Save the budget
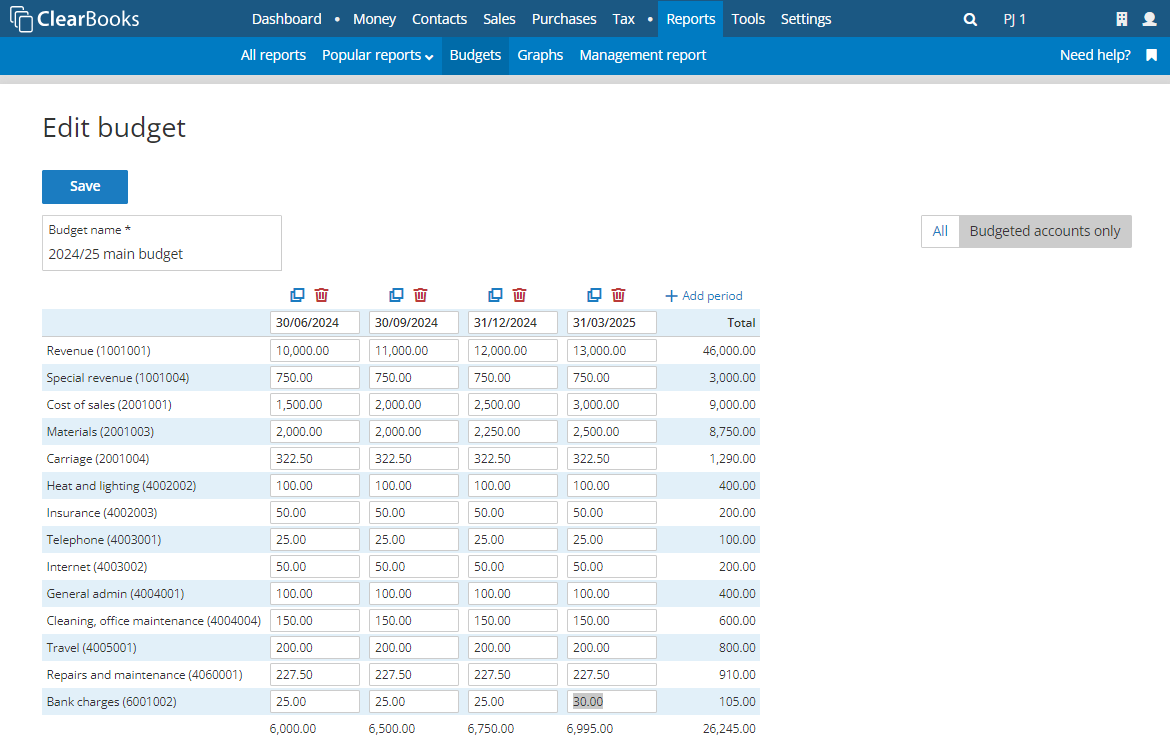The width and height of the screenshot is (1170, 740). click(x=85, y=186)
